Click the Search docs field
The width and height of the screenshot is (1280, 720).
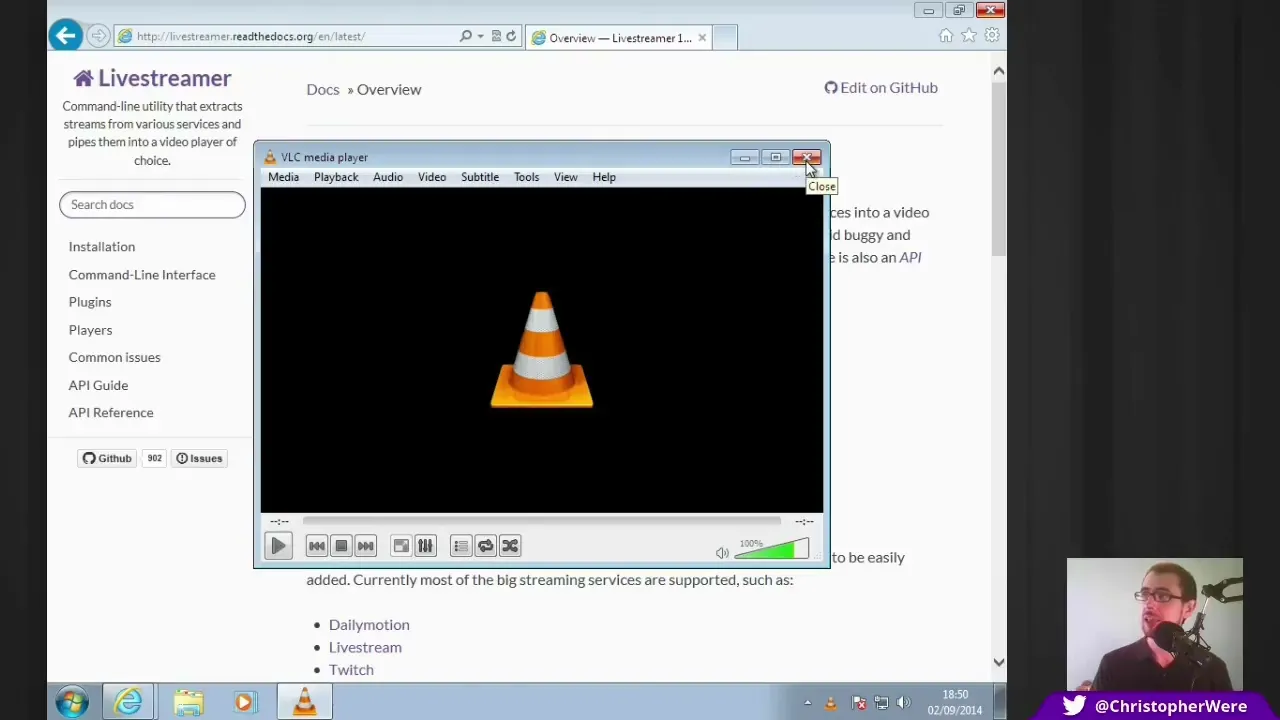tap(152, 204)
